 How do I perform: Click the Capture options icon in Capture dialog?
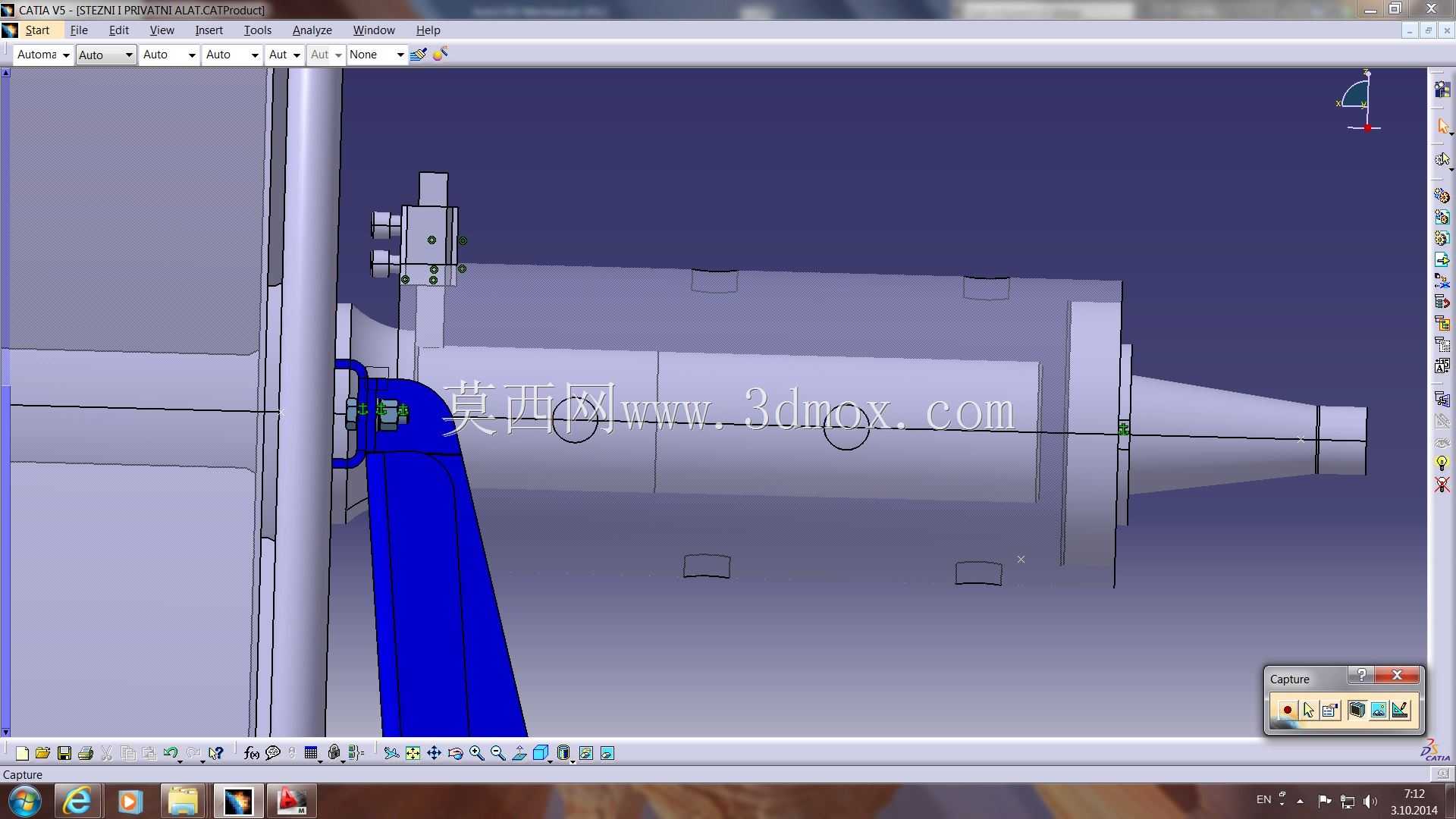(1329, 711)
